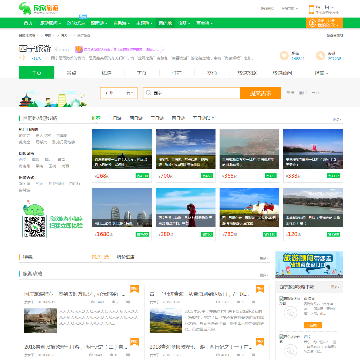Open the aerial lake map tour thumbnail
360x360 pixels.
[x=249, y=149]
